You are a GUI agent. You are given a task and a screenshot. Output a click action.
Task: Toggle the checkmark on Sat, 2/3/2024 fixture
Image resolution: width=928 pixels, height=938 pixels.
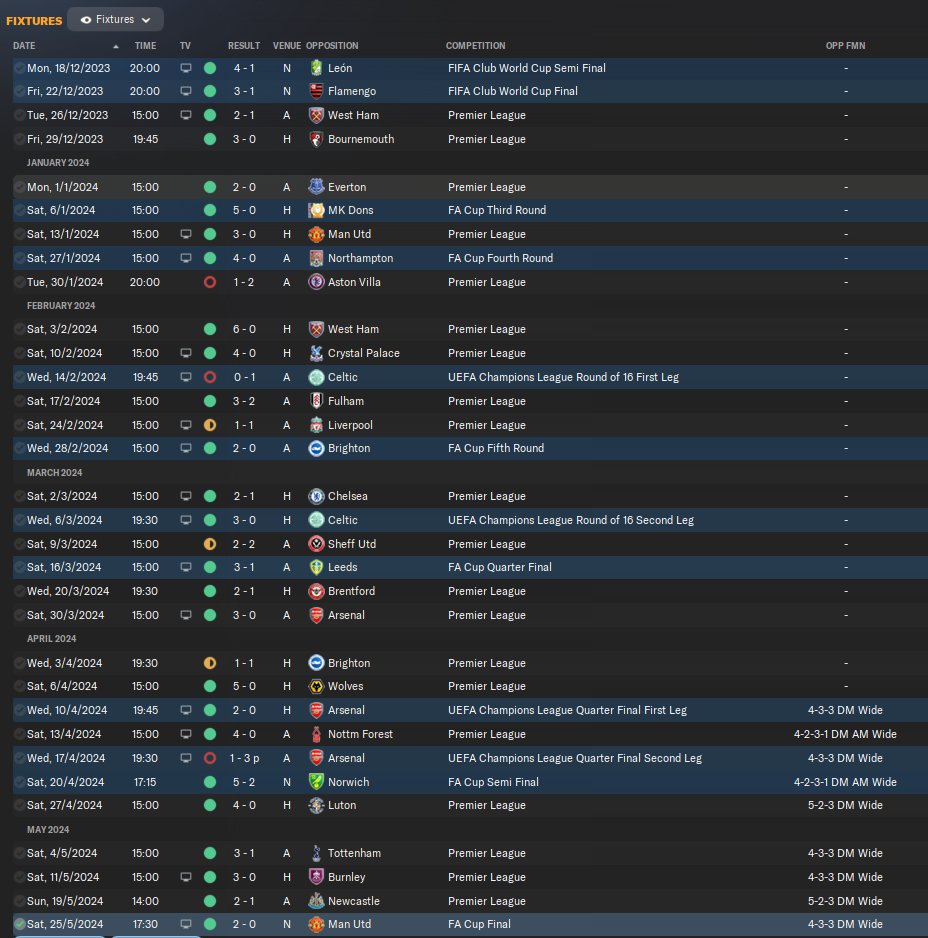click(20, 496)
